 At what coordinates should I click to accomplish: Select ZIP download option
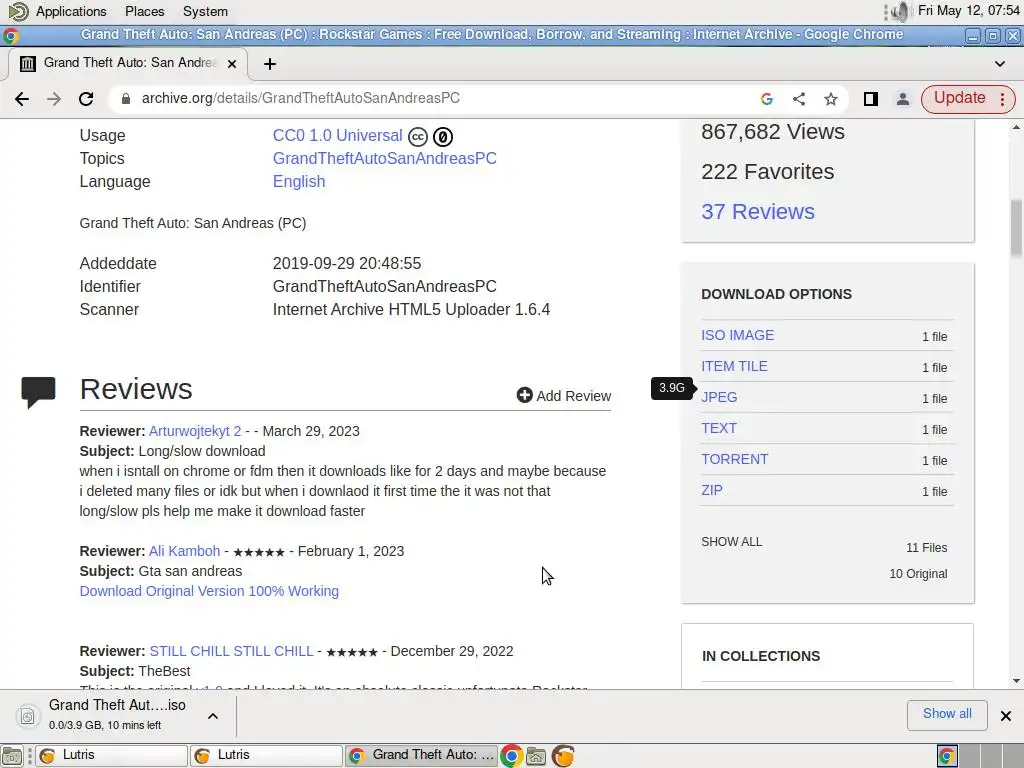pos(712,490)
